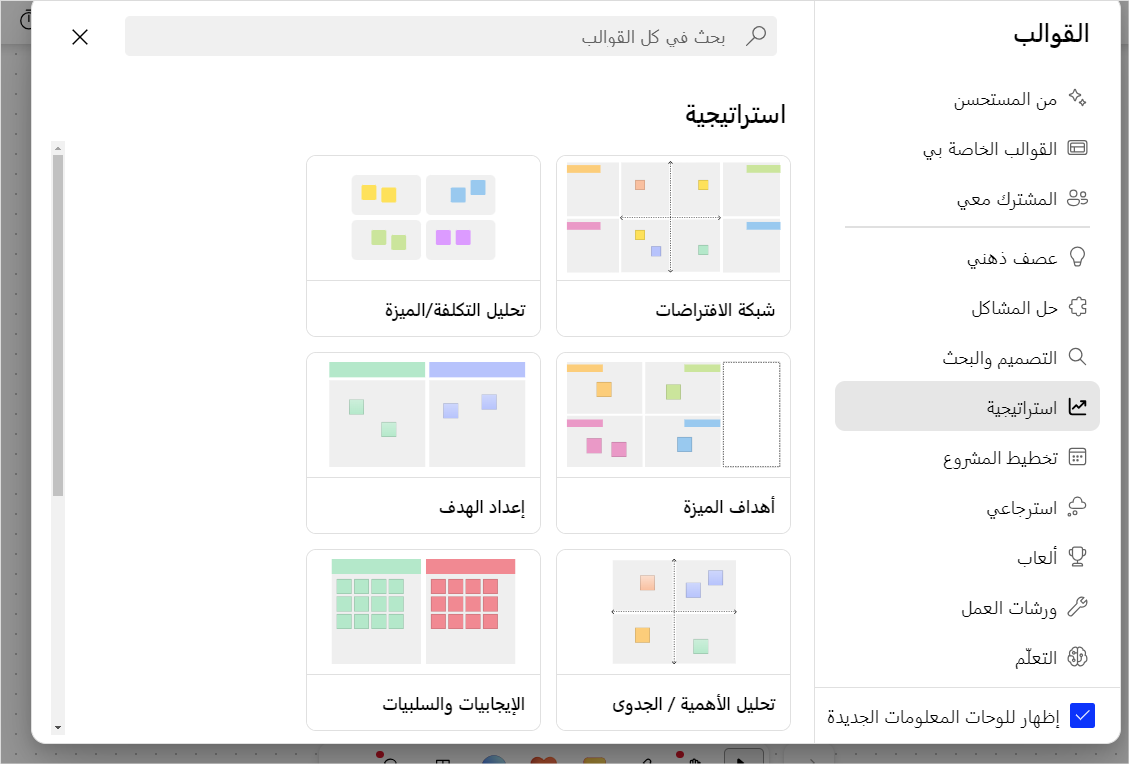Open the استرجاعي category
1129x764 pixels.
967,507
